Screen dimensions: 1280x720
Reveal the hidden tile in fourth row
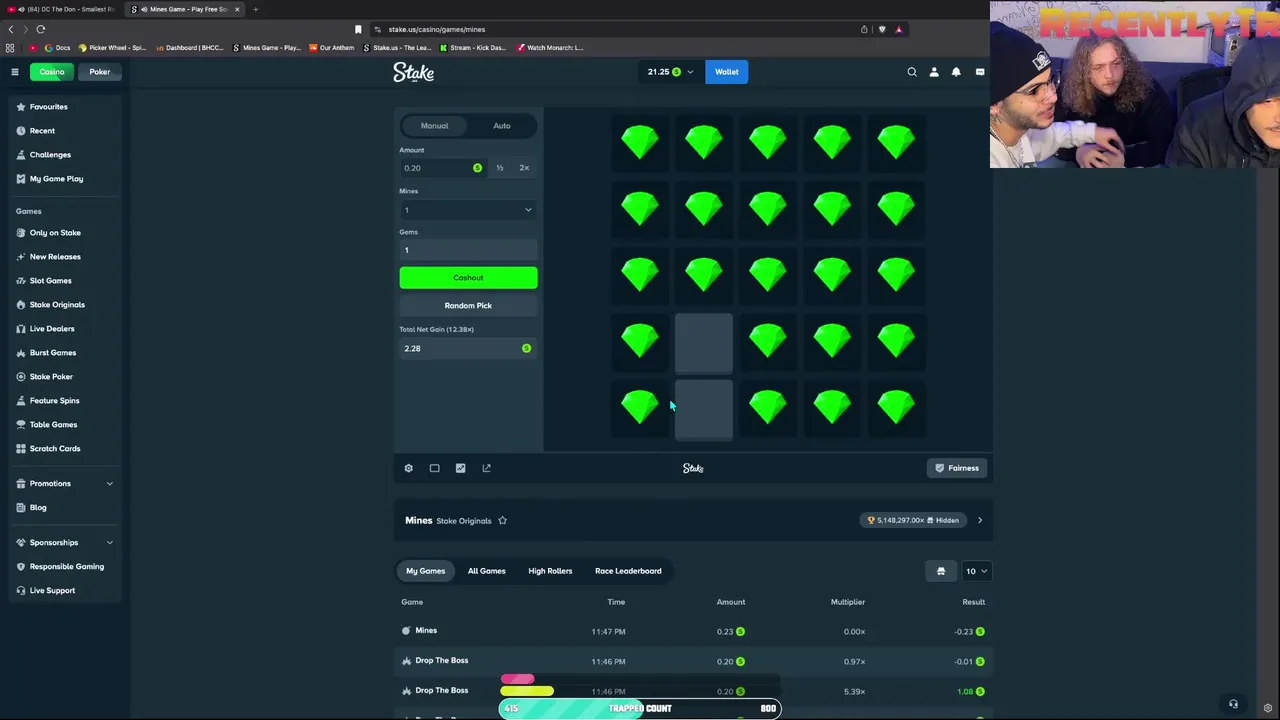coord(704,343)
